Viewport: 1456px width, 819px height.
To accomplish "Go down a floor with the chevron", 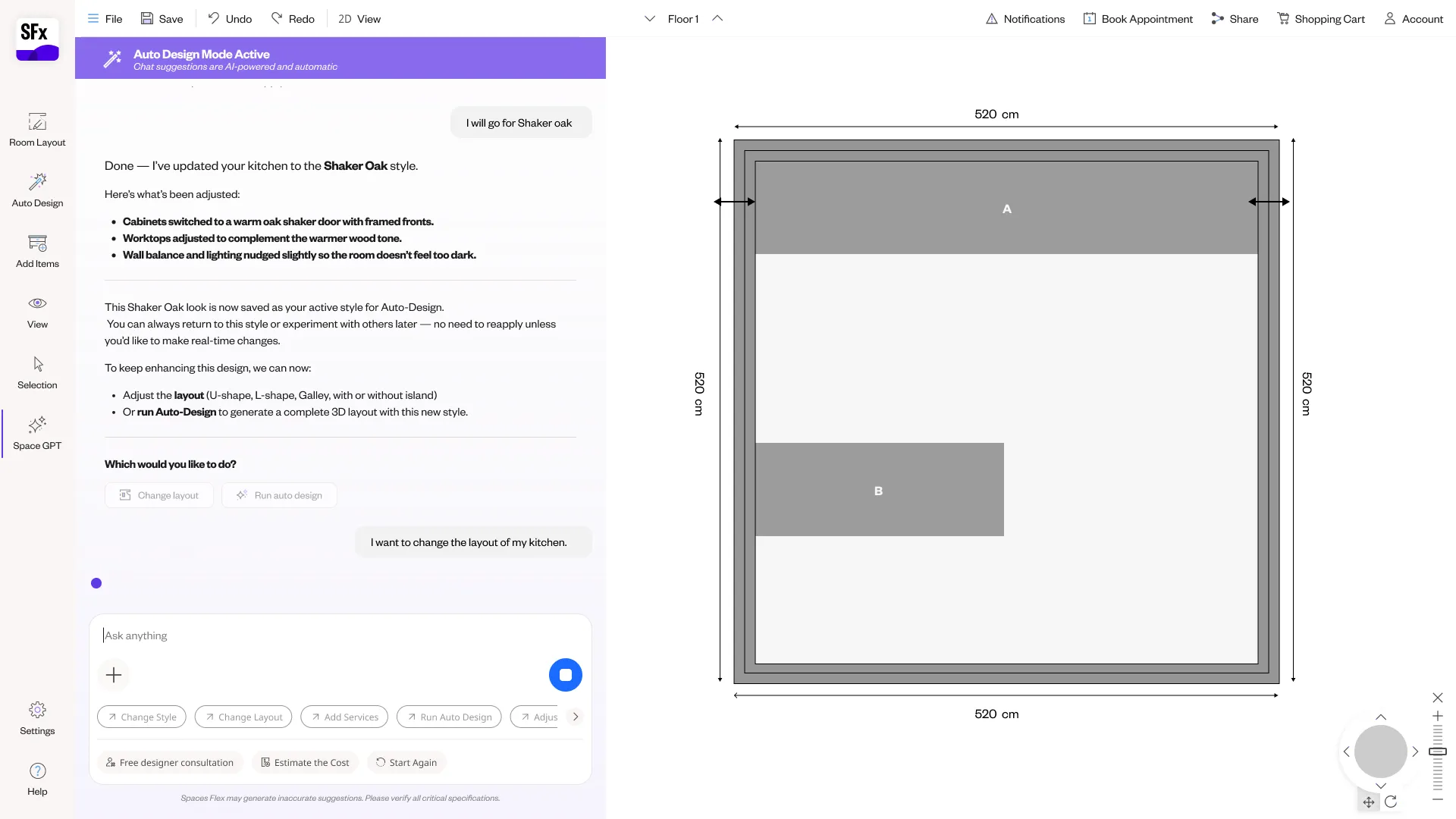I will coord(650,19).
